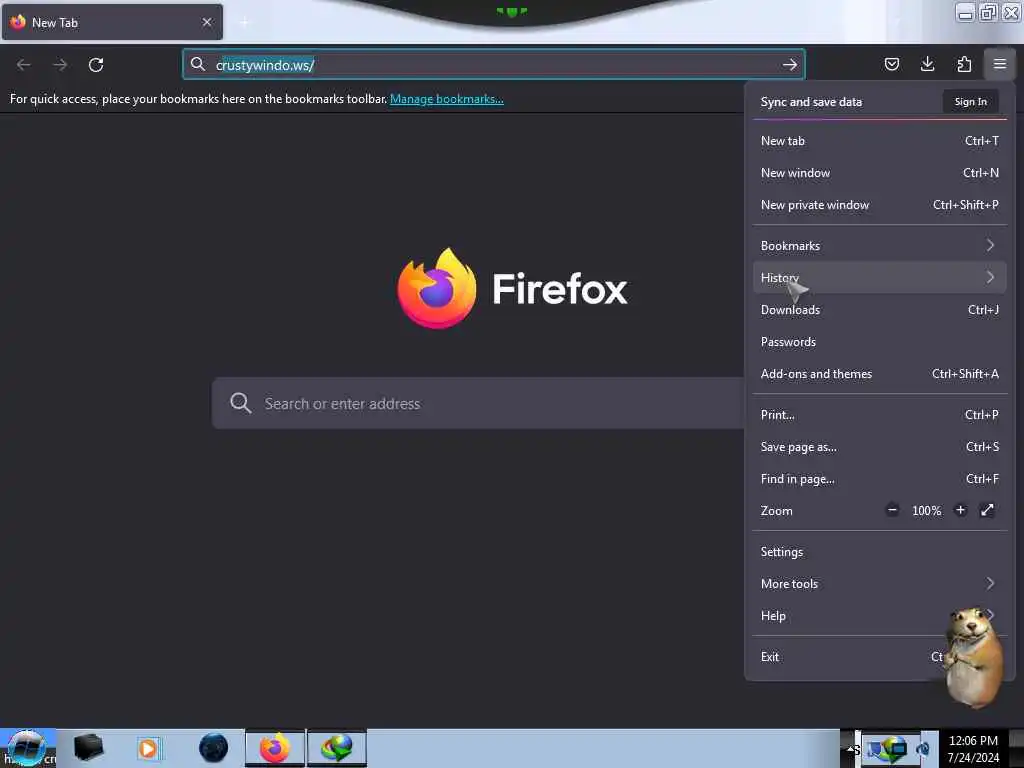Click Exit in the menu

pos(880,657)
